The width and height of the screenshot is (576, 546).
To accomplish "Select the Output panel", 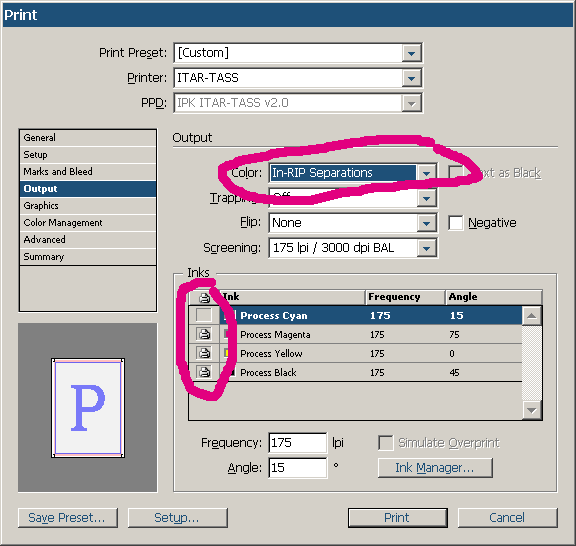I will tap(88, 188).
